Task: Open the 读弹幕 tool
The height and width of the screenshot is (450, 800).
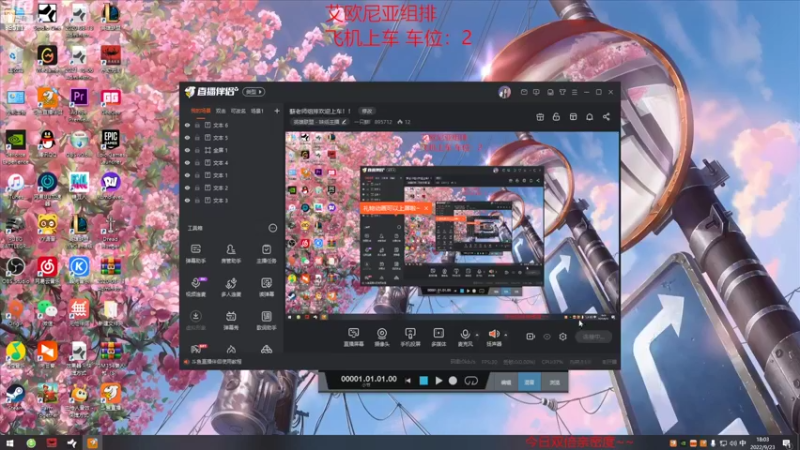Action: [x=266, y=287]
